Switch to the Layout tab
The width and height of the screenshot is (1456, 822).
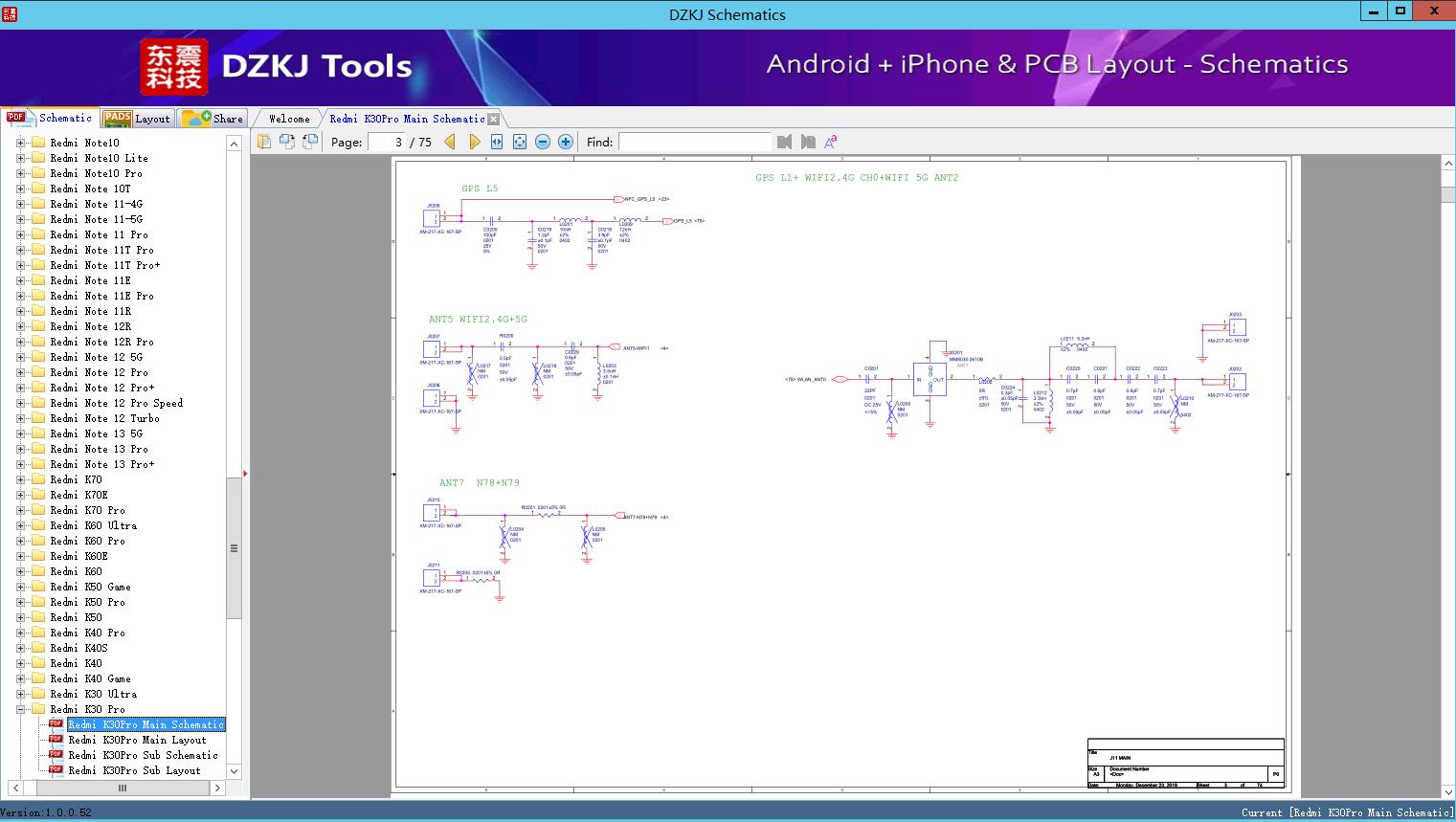coord(137,118)
